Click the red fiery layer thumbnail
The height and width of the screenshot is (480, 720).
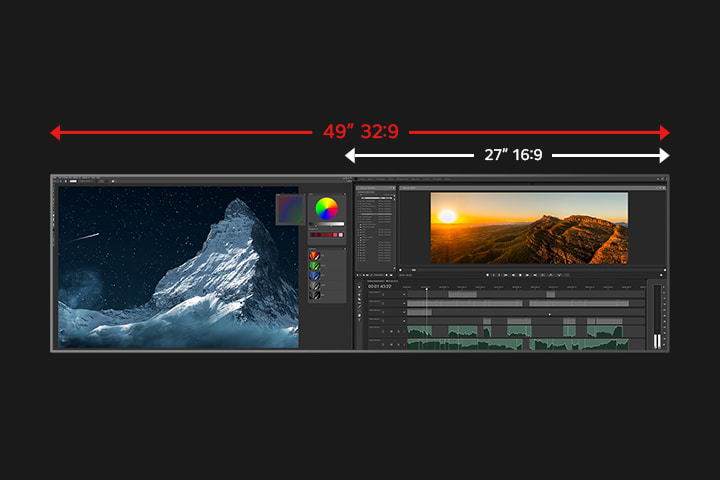[314, 256]
